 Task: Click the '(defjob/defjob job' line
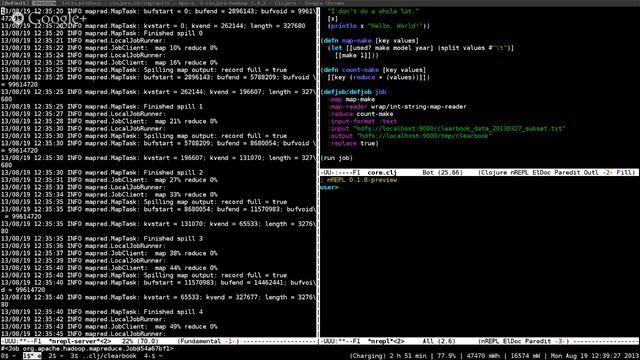click(x=353, y=92)
